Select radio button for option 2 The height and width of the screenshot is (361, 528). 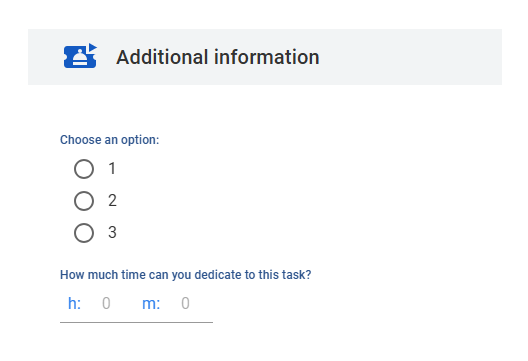(x=84, y=201)
